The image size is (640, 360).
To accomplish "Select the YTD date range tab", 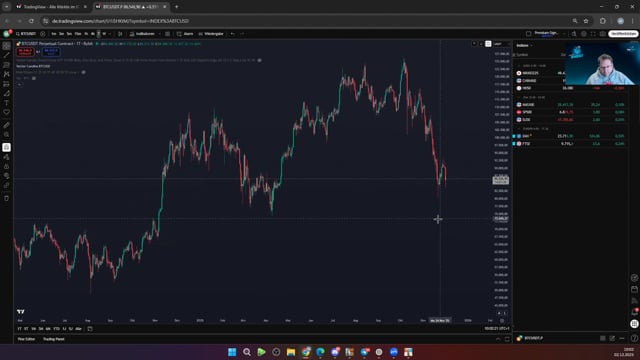I will click(56, 329).
